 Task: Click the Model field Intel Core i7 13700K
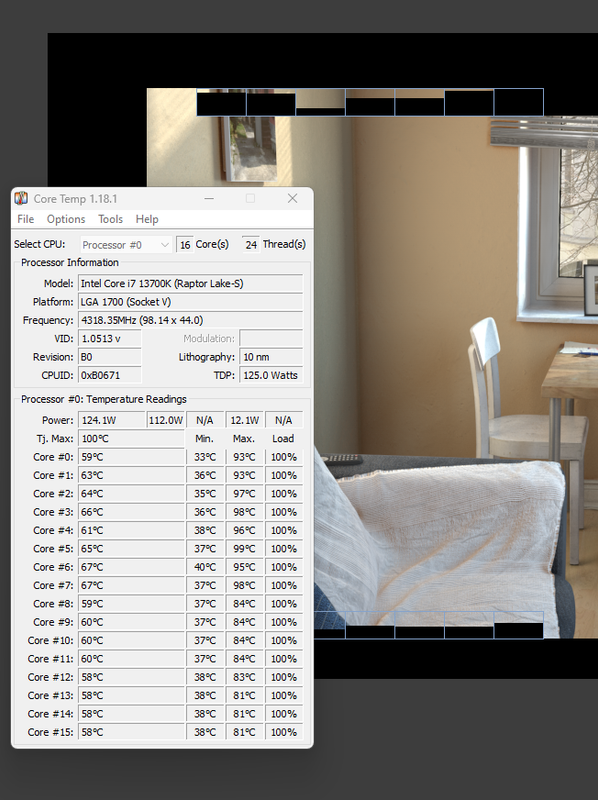point(190,284)
